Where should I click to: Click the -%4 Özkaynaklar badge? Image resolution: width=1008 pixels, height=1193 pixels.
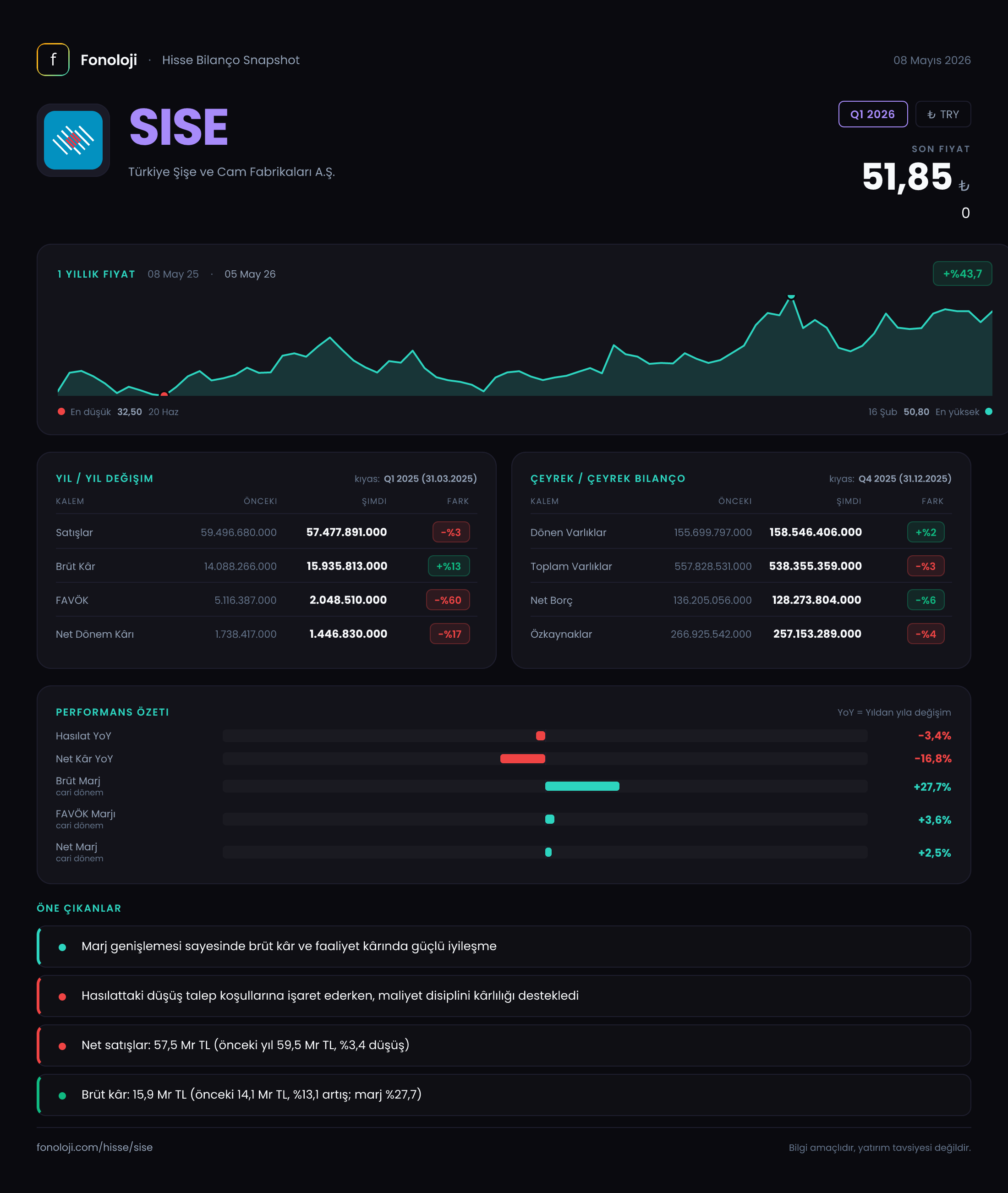926,634
